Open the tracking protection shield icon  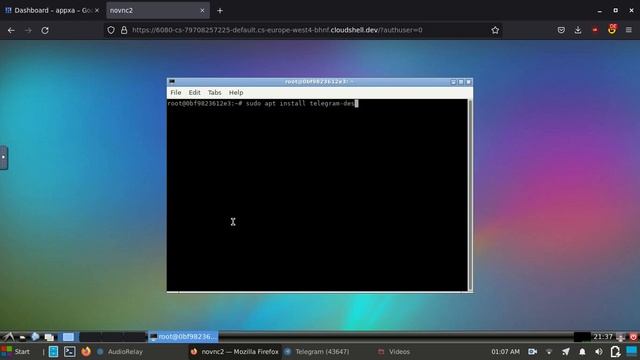pyautogui.click(x=111, y=30)
